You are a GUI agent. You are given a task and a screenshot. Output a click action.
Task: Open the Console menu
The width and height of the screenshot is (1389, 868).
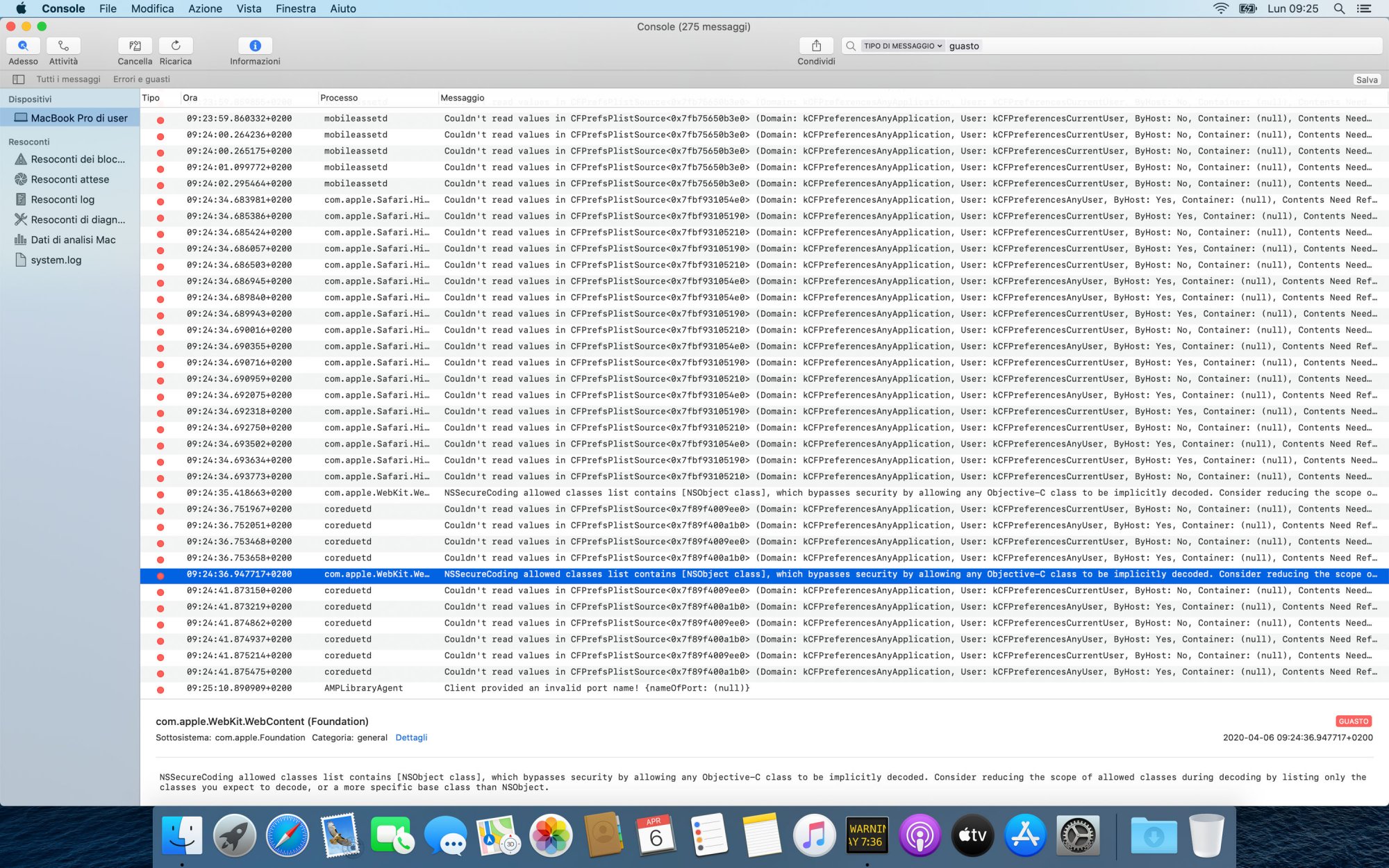[x=63, y=8]
